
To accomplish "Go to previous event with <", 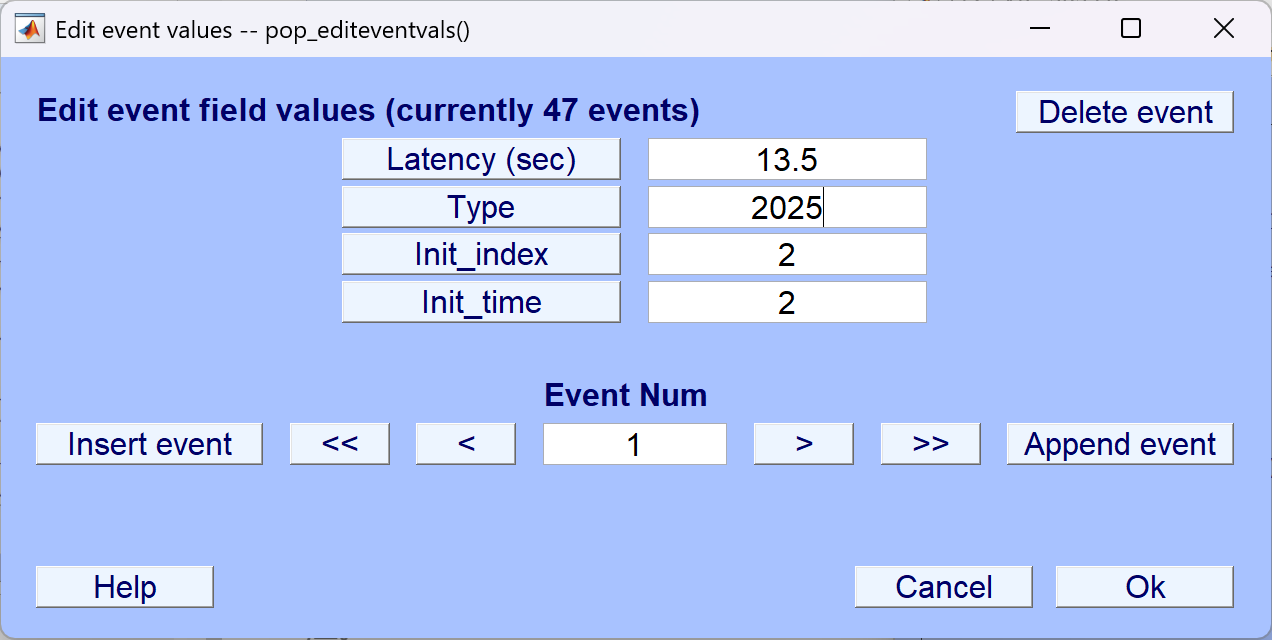I will pos(466,444).
